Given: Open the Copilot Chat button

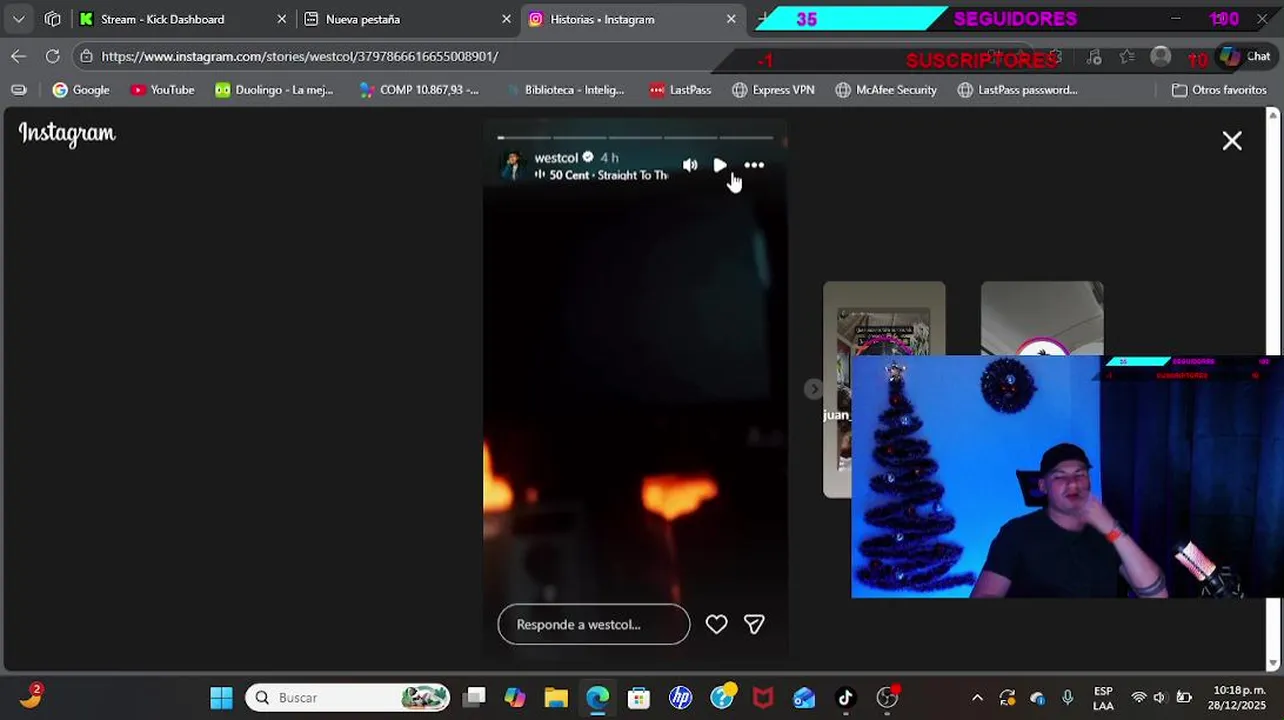Looking at the screenshot, I should pyautogui.click(x=1245, y=56).
